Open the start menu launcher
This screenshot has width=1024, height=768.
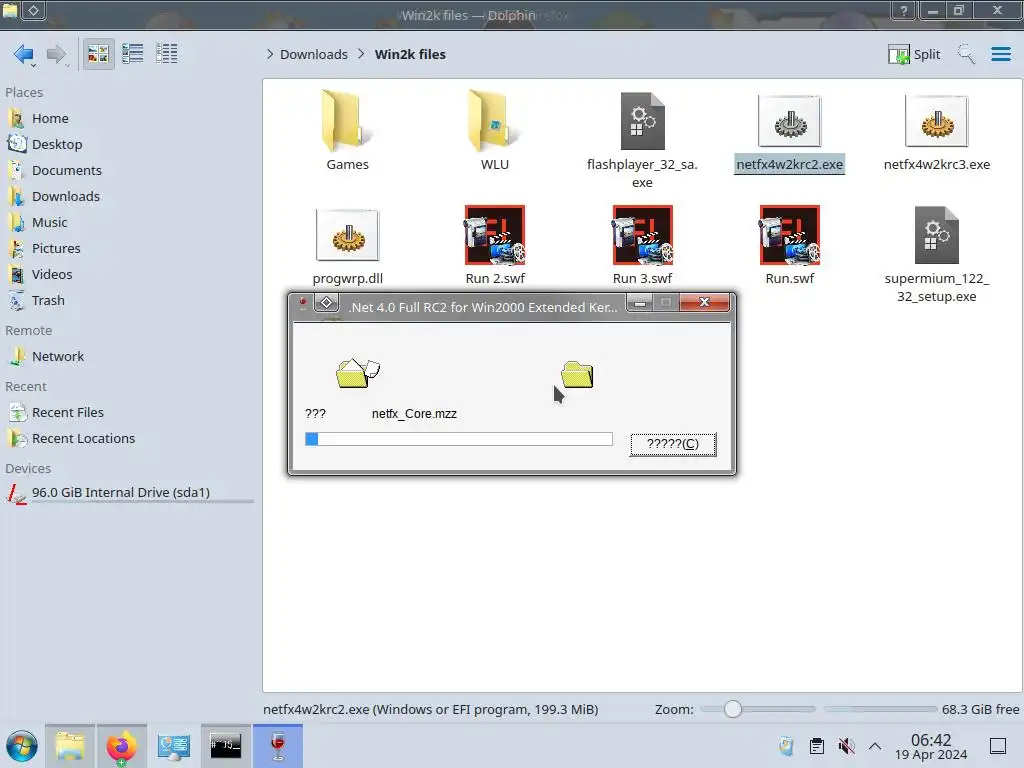[x=22, y=746]
